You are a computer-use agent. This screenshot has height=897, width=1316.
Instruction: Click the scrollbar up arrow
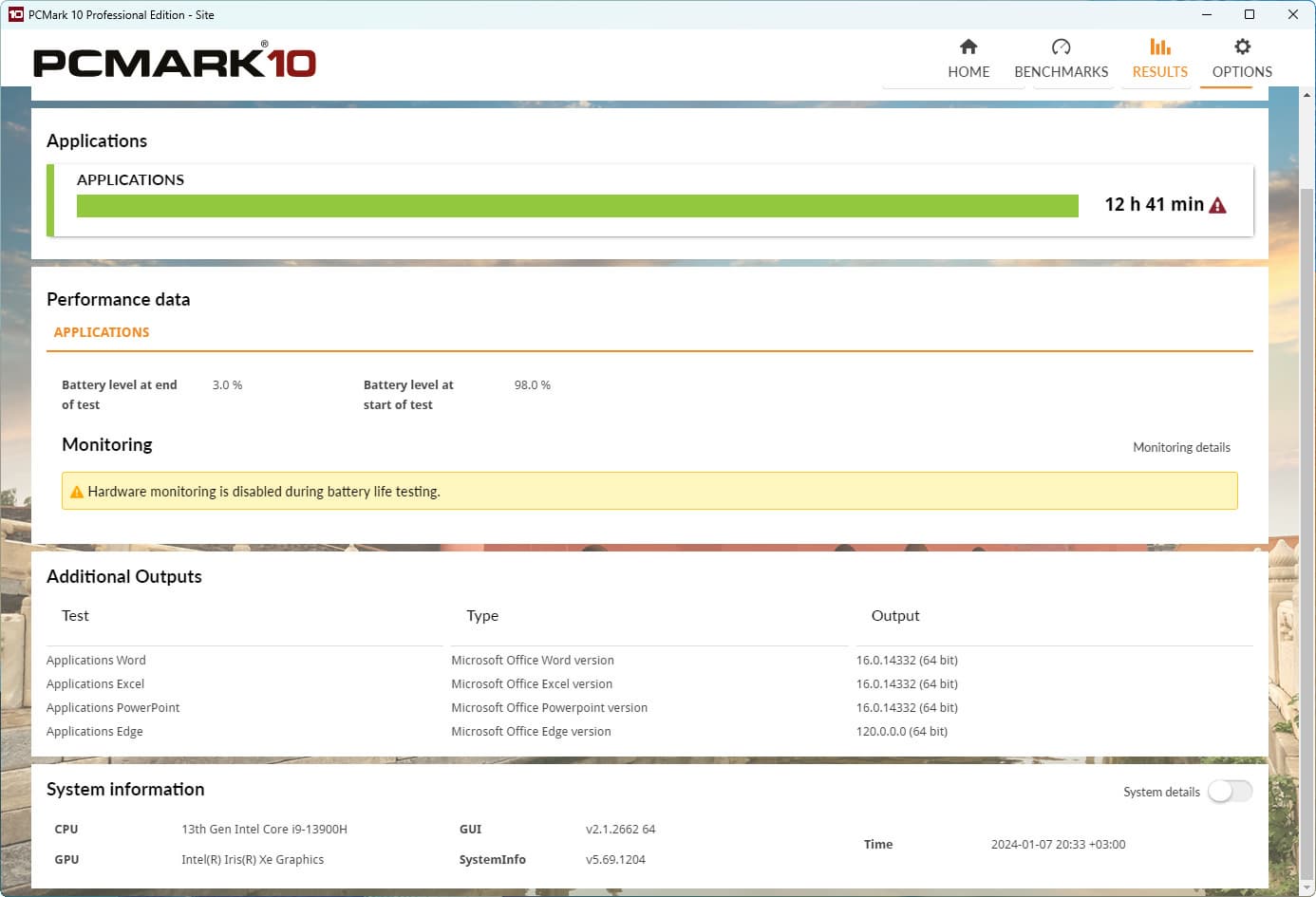click(x=1307, y=96)
